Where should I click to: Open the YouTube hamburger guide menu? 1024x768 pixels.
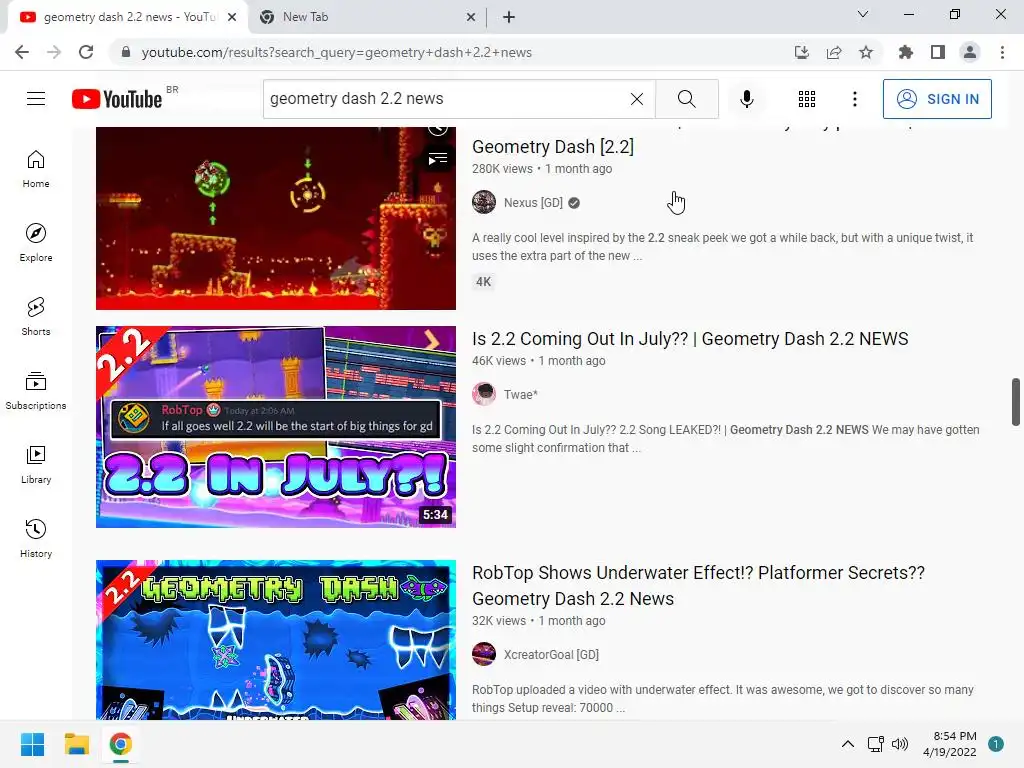pos(36,99)
